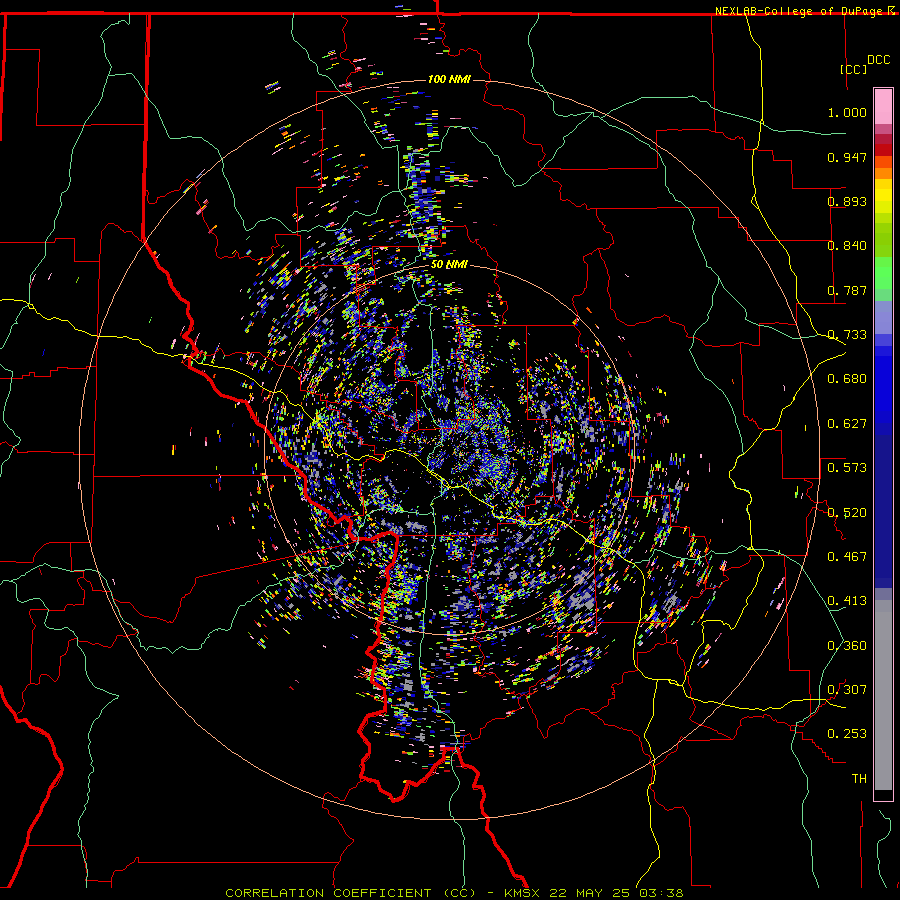The height and width of the screenshot is (900, 900).
Task: Click the KMSX station identifier
Action: pos(522,893)
